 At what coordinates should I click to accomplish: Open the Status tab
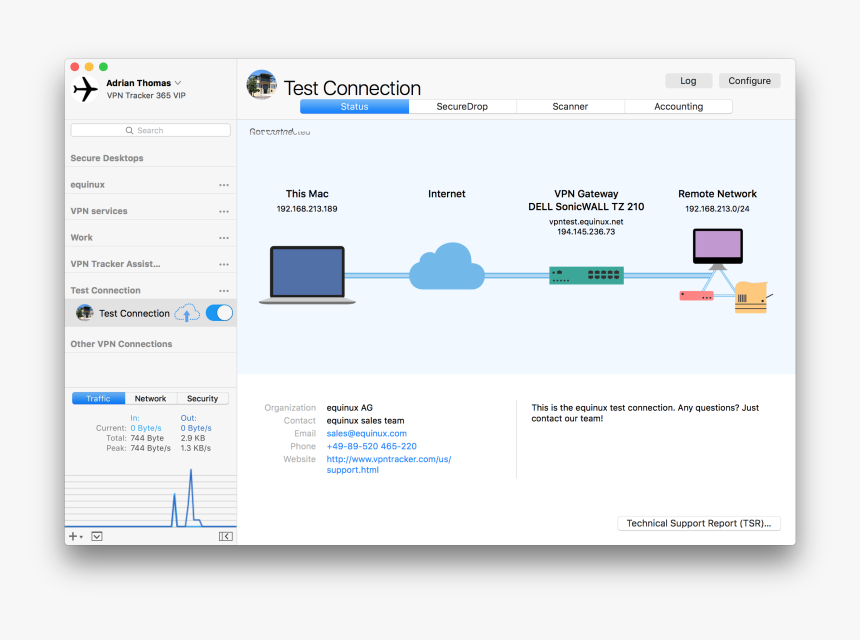click(x=354, y=106)
